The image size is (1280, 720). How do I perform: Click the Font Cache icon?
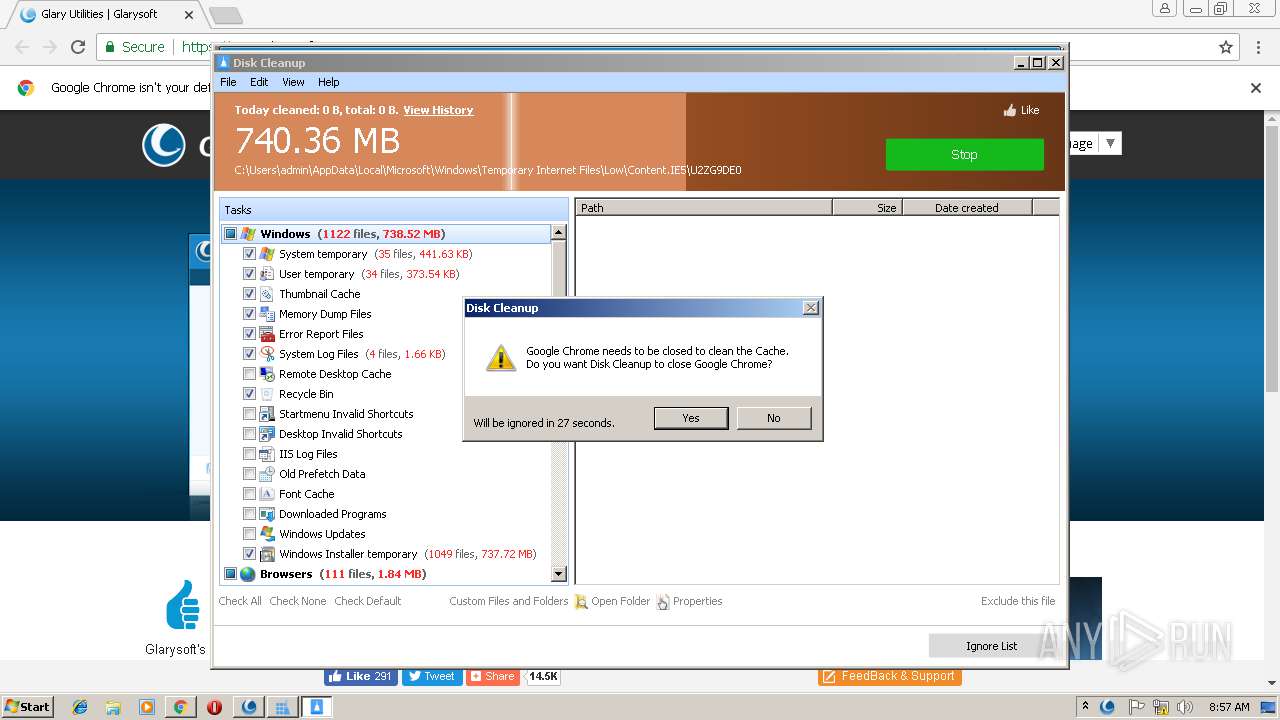(x=267, y=494)
